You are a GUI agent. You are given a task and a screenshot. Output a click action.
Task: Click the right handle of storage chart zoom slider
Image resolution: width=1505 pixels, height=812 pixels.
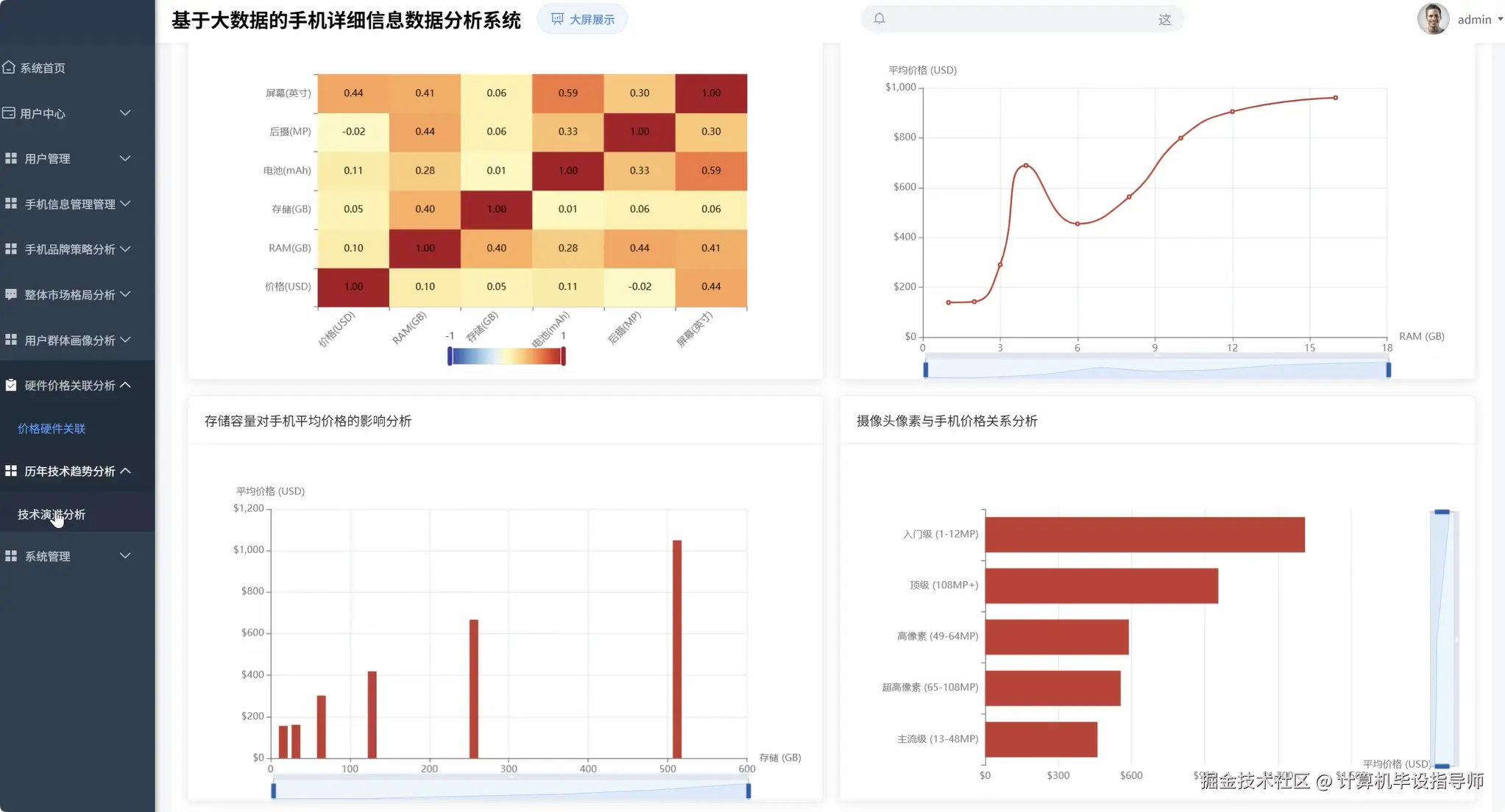click(748, 791)
